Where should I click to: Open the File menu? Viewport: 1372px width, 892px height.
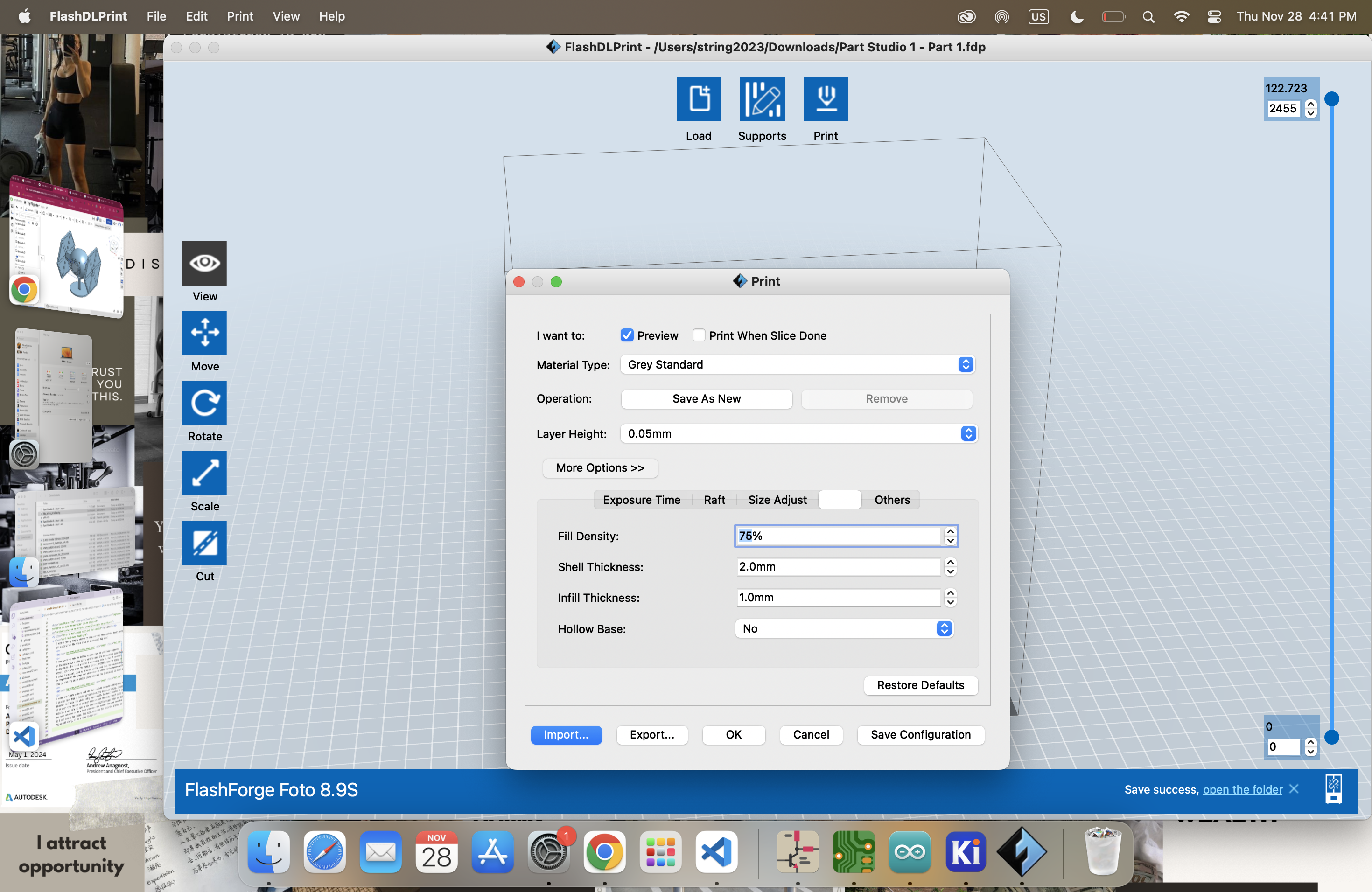click(x=156, y=16)
